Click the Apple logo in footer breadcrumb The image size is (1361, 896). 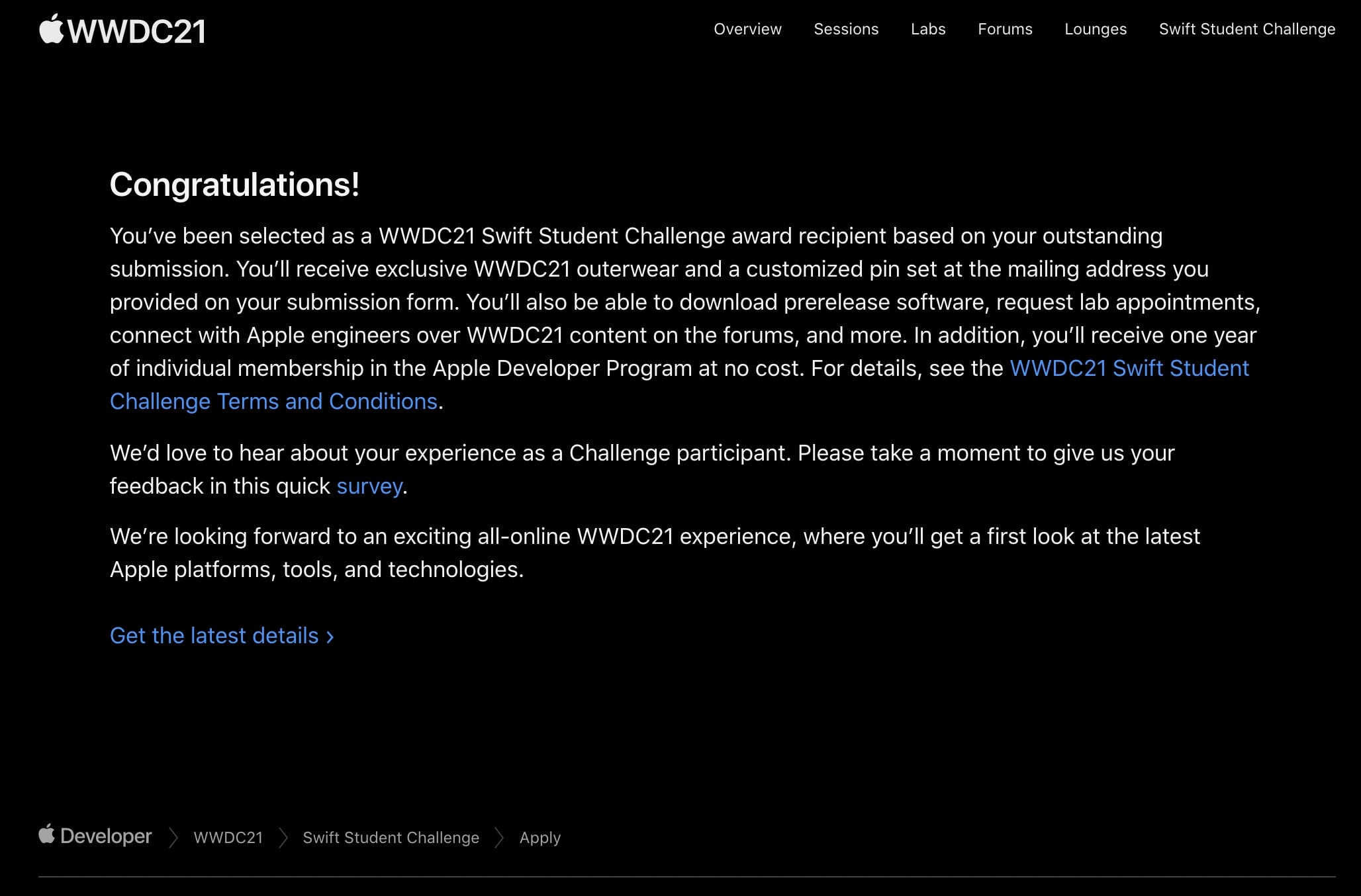point(46,834)
